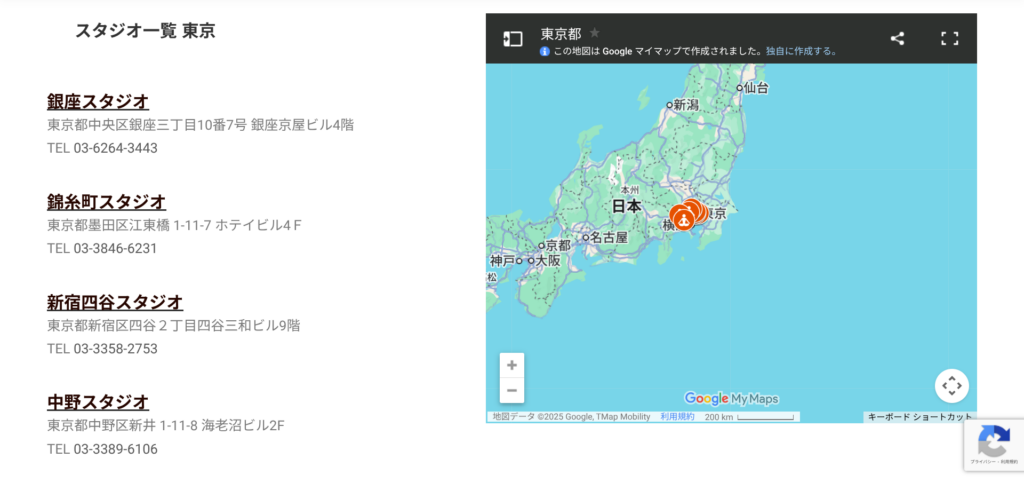The width and height of the screenshot is (1024, 482).
Task: Click the 東京都 map title
Action: point(561,33)
